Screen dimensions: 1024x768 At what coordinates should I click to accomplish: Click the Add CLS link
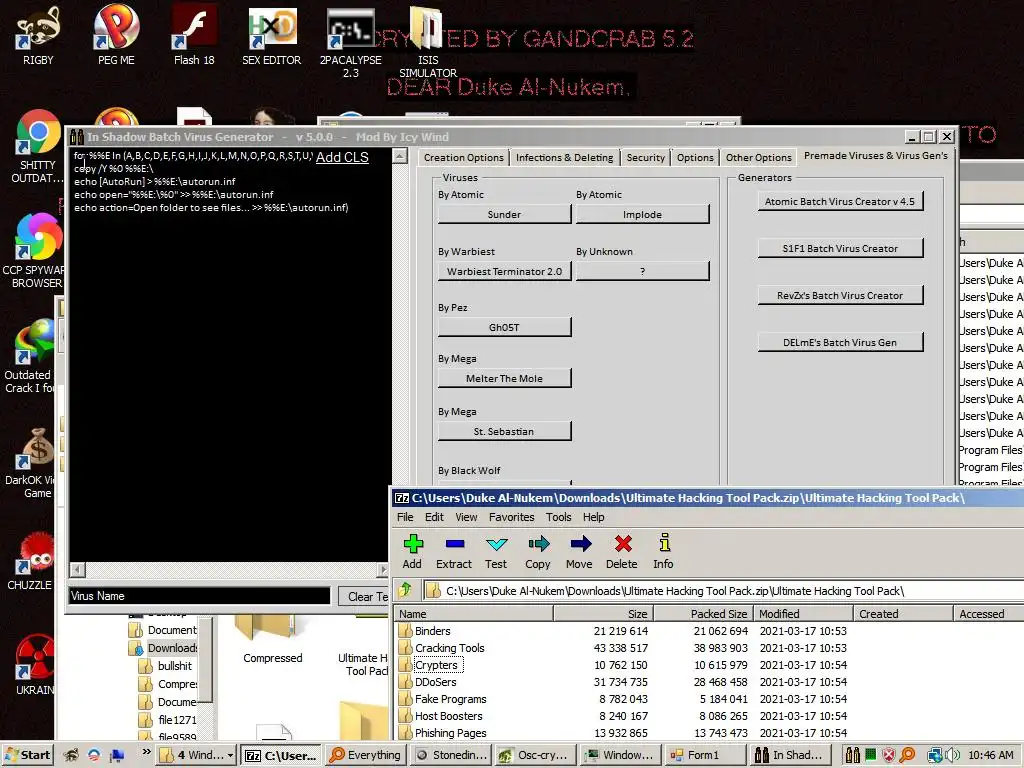tap(342, 157)
